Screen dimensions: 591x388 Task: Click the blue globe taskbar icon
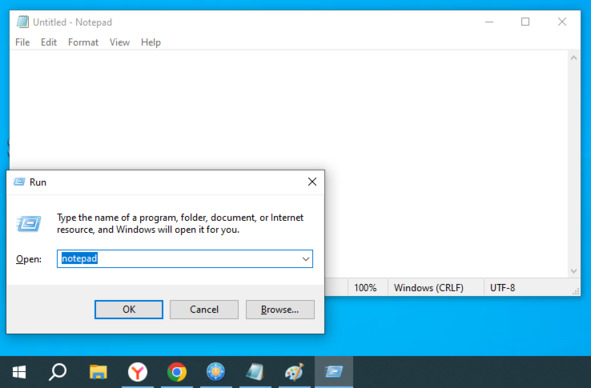216,372
